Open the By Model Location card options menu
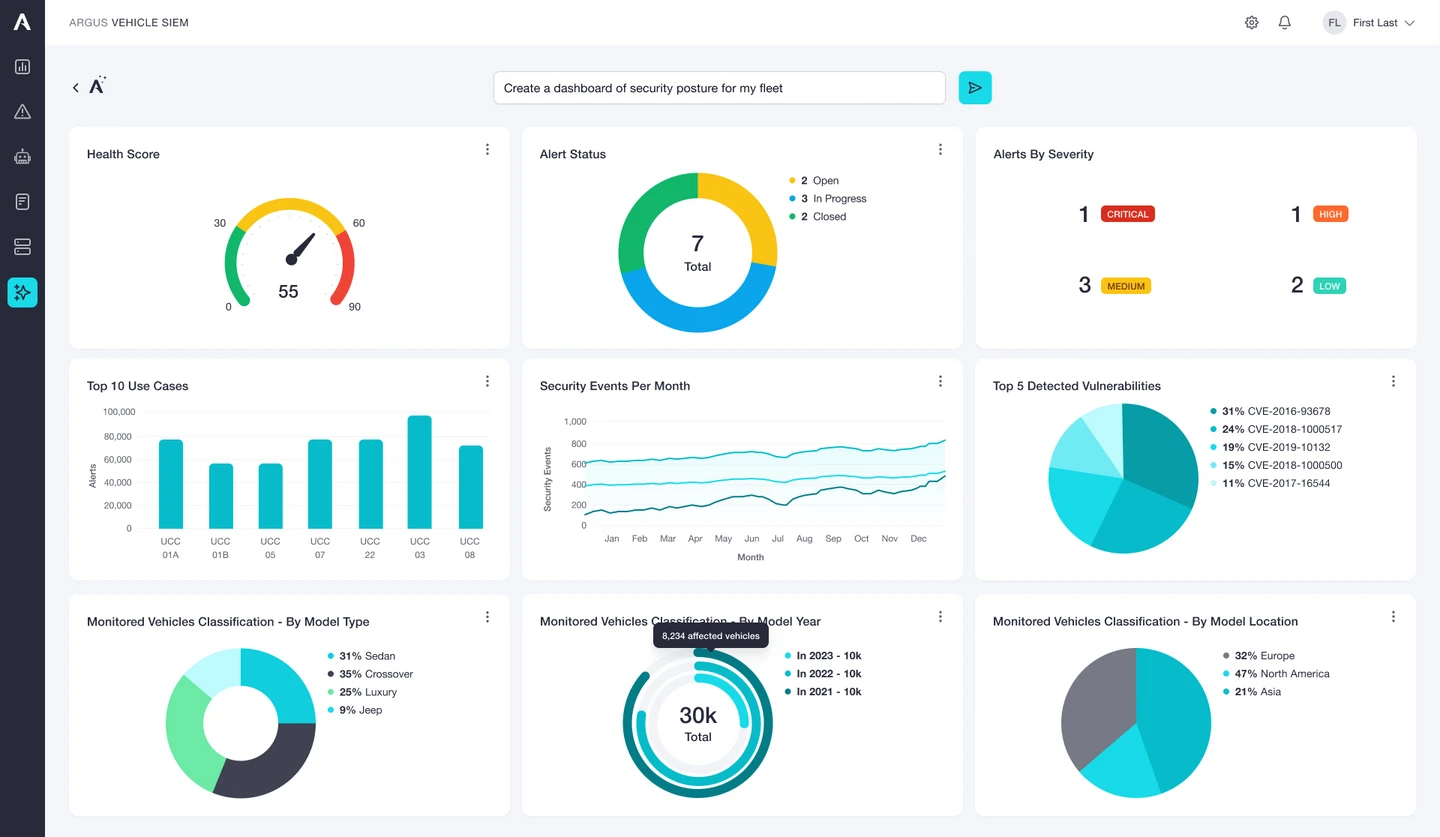Image resolution: width=1440 pixels, height=837 pixels. click(x=1393, y=617)
